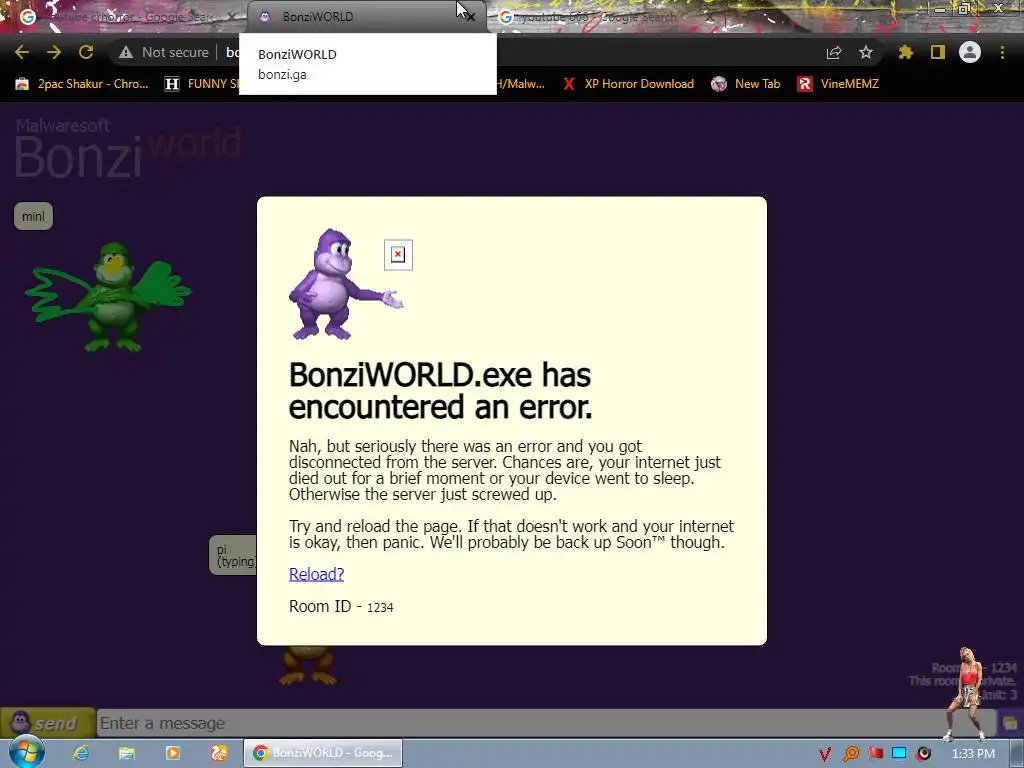Screen dimensions: 1024x768
Task: Open the 2pac Shakur bookmark
Action: point(82,84)
